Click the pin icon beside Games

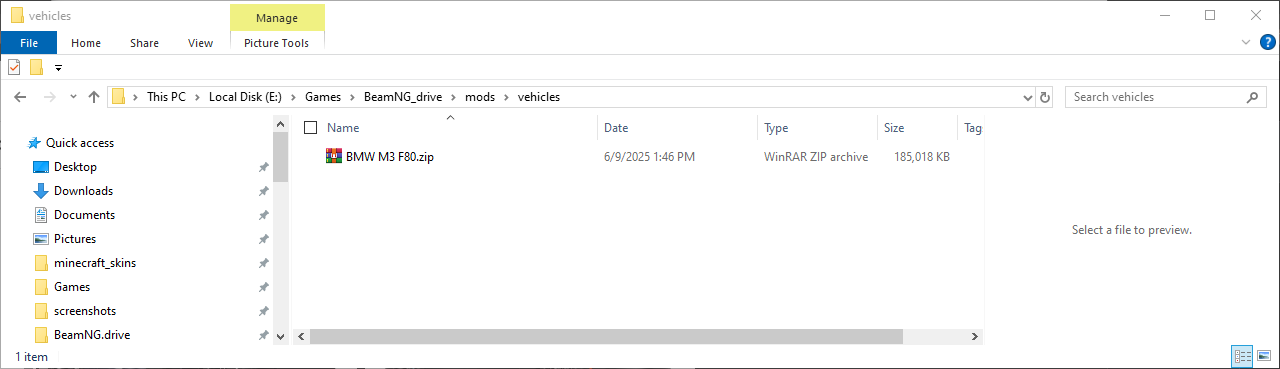click(263, 287)
